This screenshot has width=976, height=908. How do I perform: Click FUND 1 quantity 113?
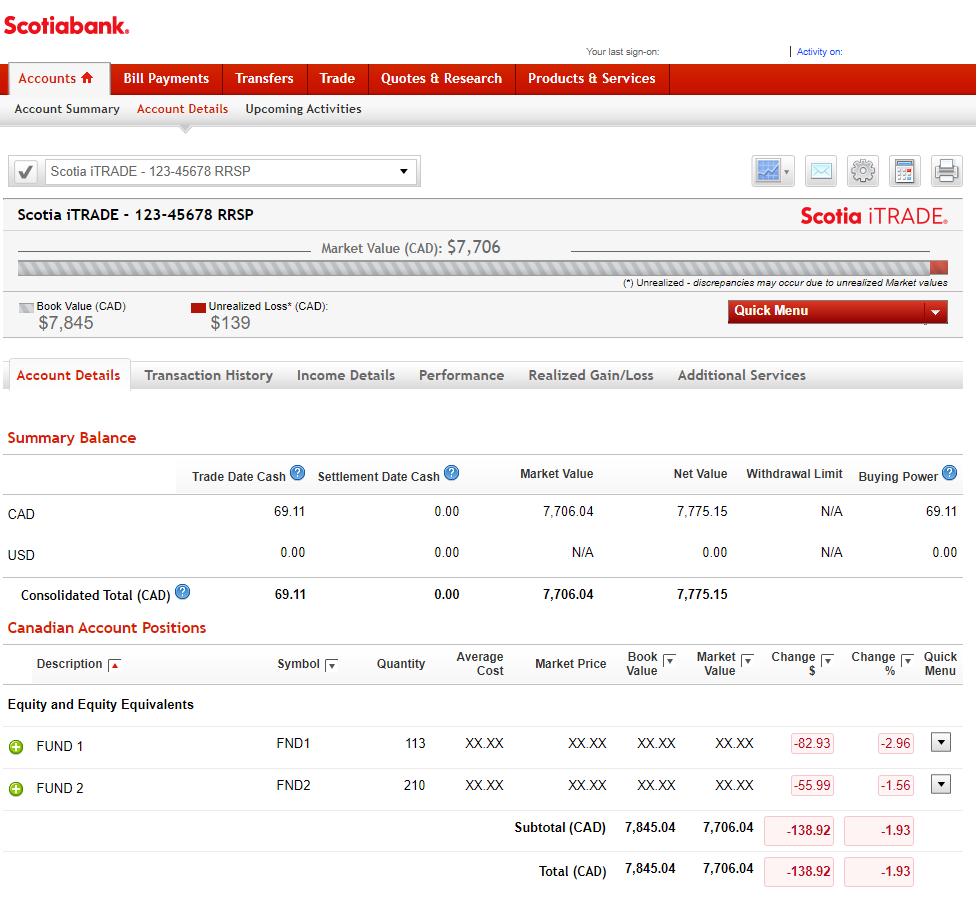tap(415, 743)
